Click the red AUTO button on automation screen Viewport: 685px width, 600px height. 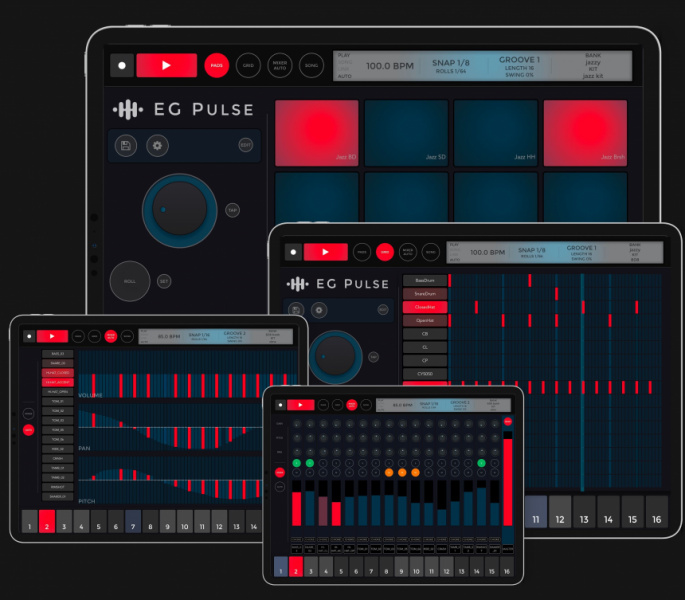(x=28, y=430)
